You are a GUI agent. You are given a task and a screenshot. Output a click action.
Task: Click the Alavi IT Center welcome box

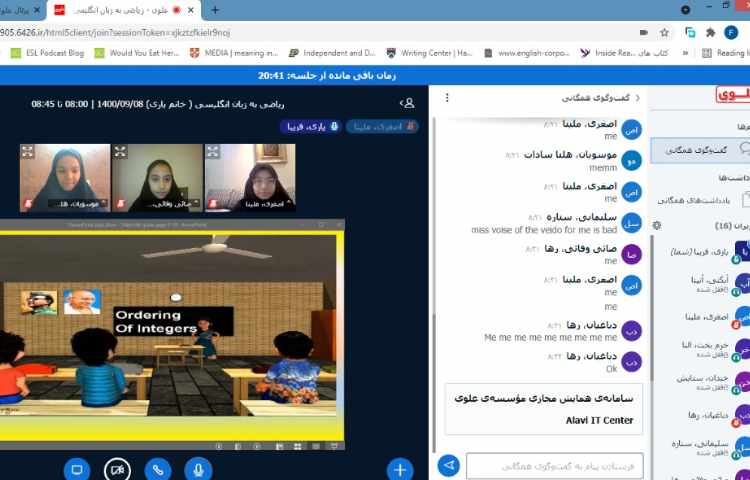click(x=543, y=409)
